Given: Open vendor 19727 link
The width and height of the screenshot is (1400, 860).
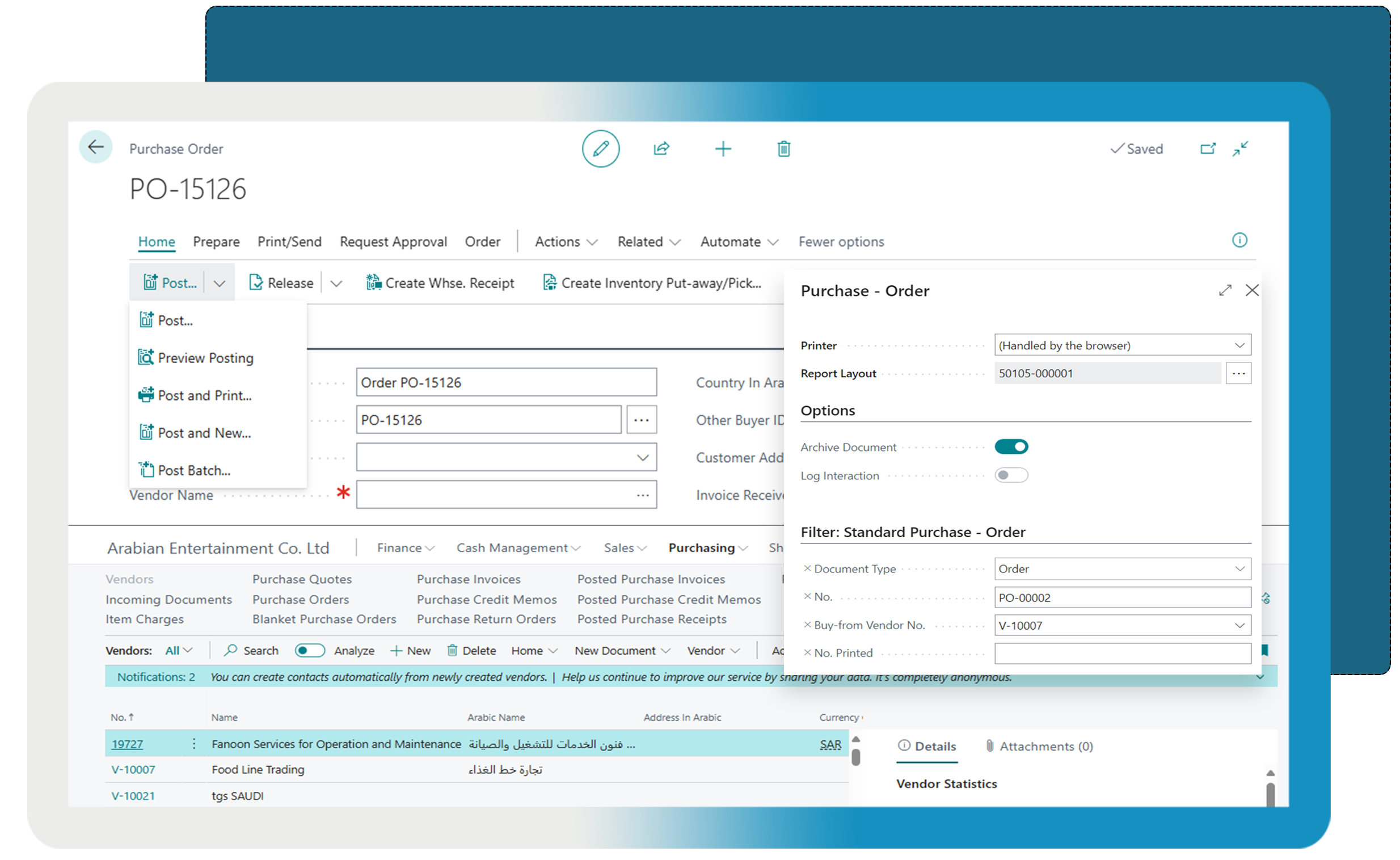Looking at the screenshot, I should (127, 744).
